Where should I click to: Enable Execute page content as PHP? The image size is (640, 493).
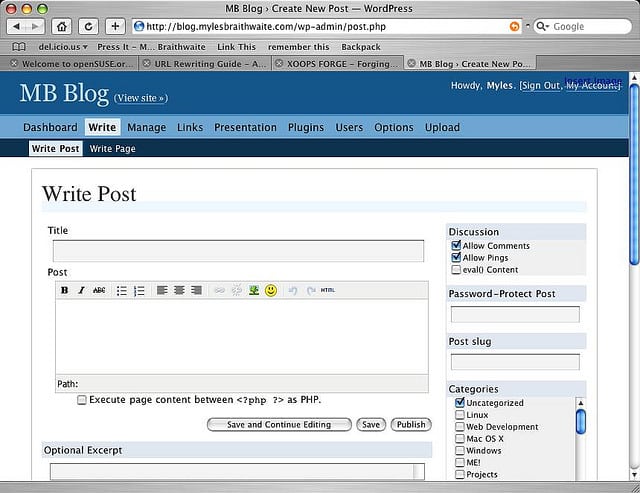(x=82, y=400)
